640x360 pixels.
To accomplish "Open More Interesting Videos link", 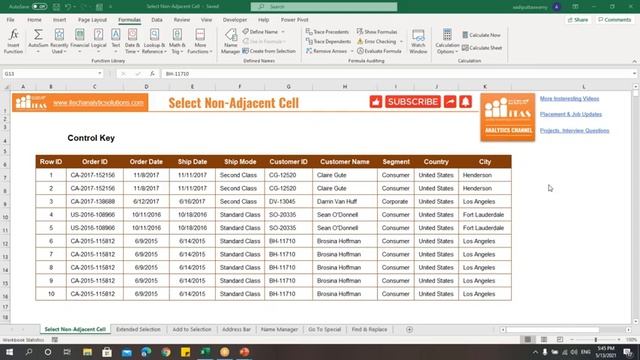I will pyautogui.click(x=569, y=98).
